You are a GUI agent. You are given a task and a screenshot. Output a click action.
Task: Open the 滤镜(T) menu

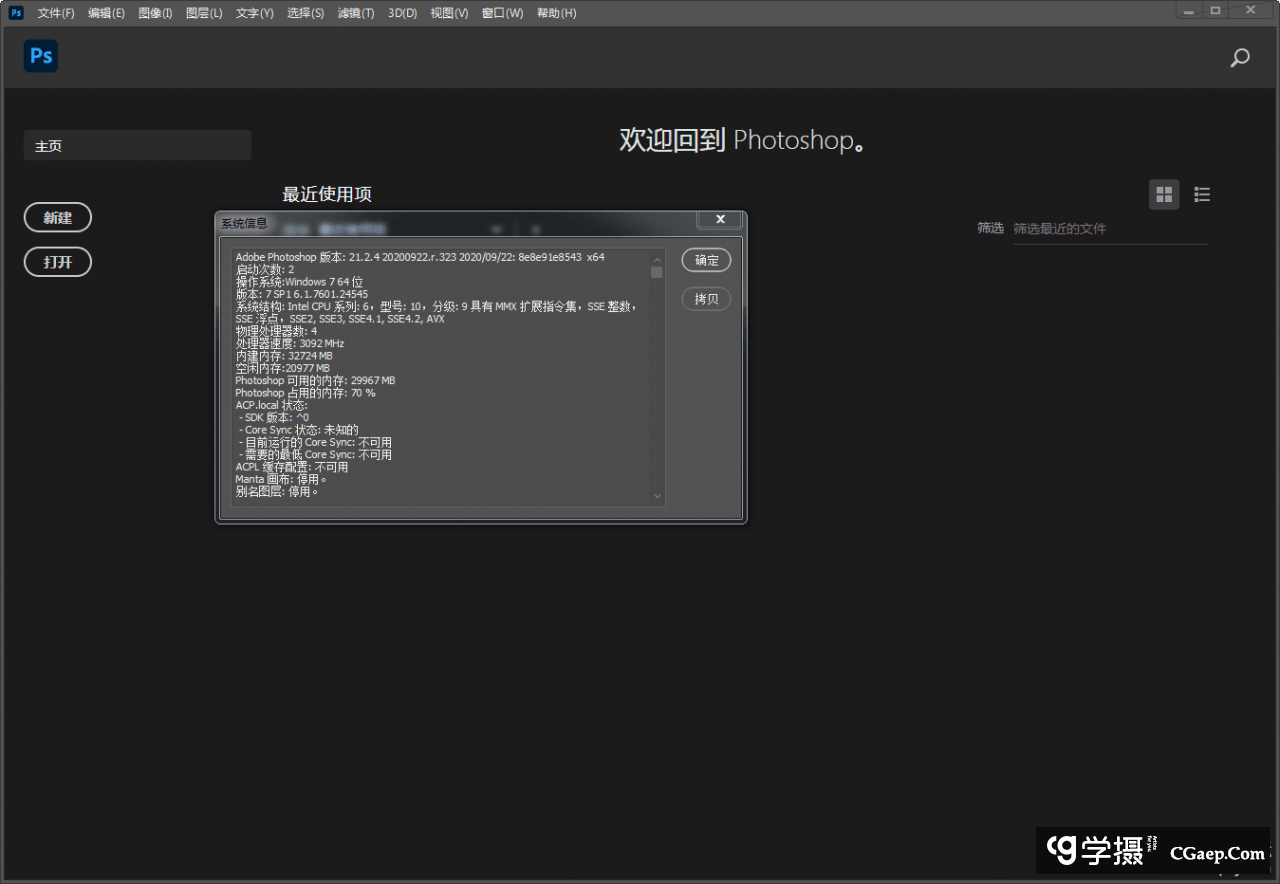click(x=355, y=13)
